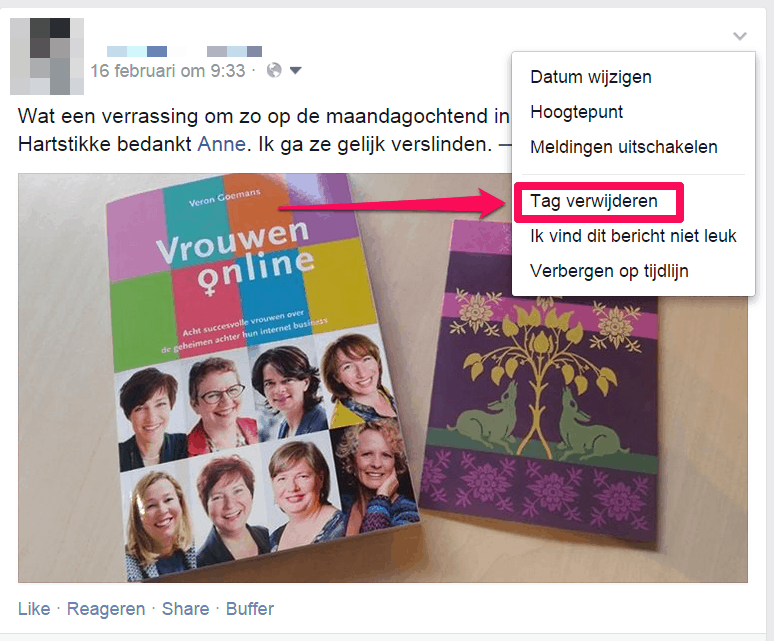Click the blurred profile picture thumbnail
Viewport: 774px width, 641px height.
[47, 56]
